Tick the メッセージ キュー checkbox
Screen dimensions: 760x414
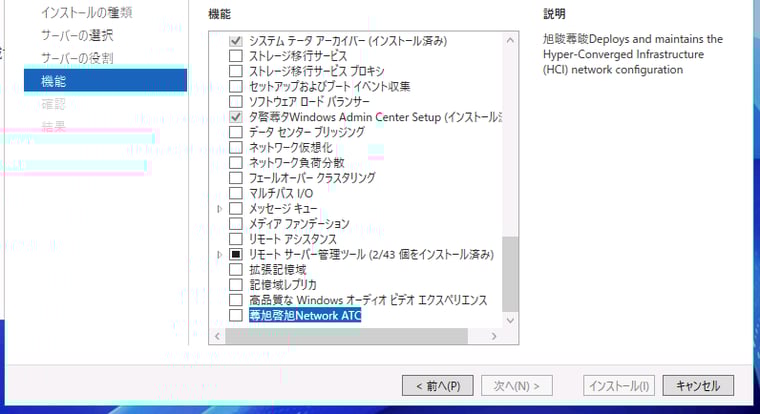coord(236,208)
